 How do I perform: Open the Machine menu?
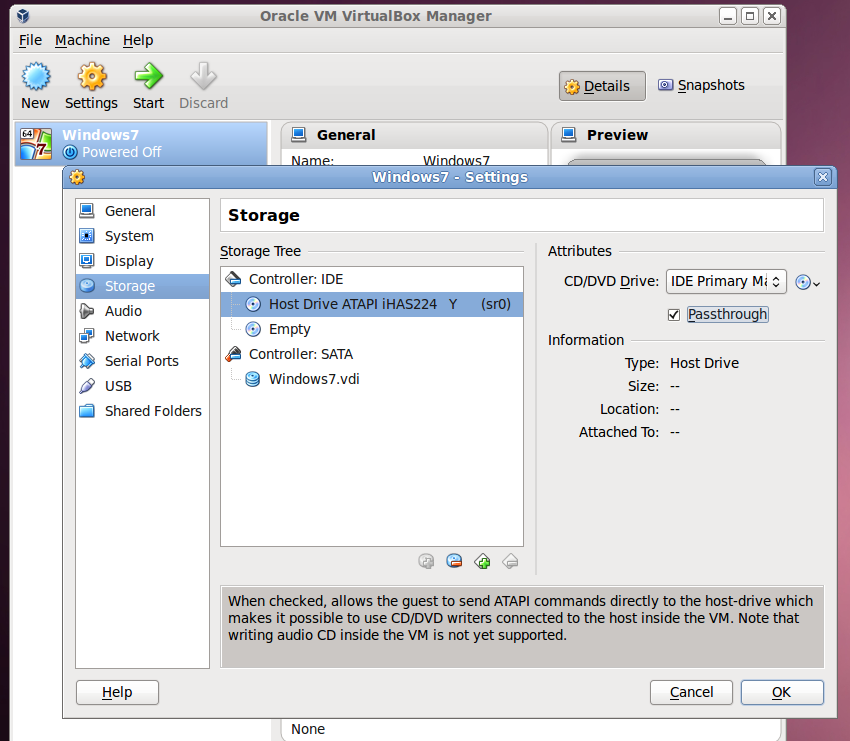tap(82, 40)
